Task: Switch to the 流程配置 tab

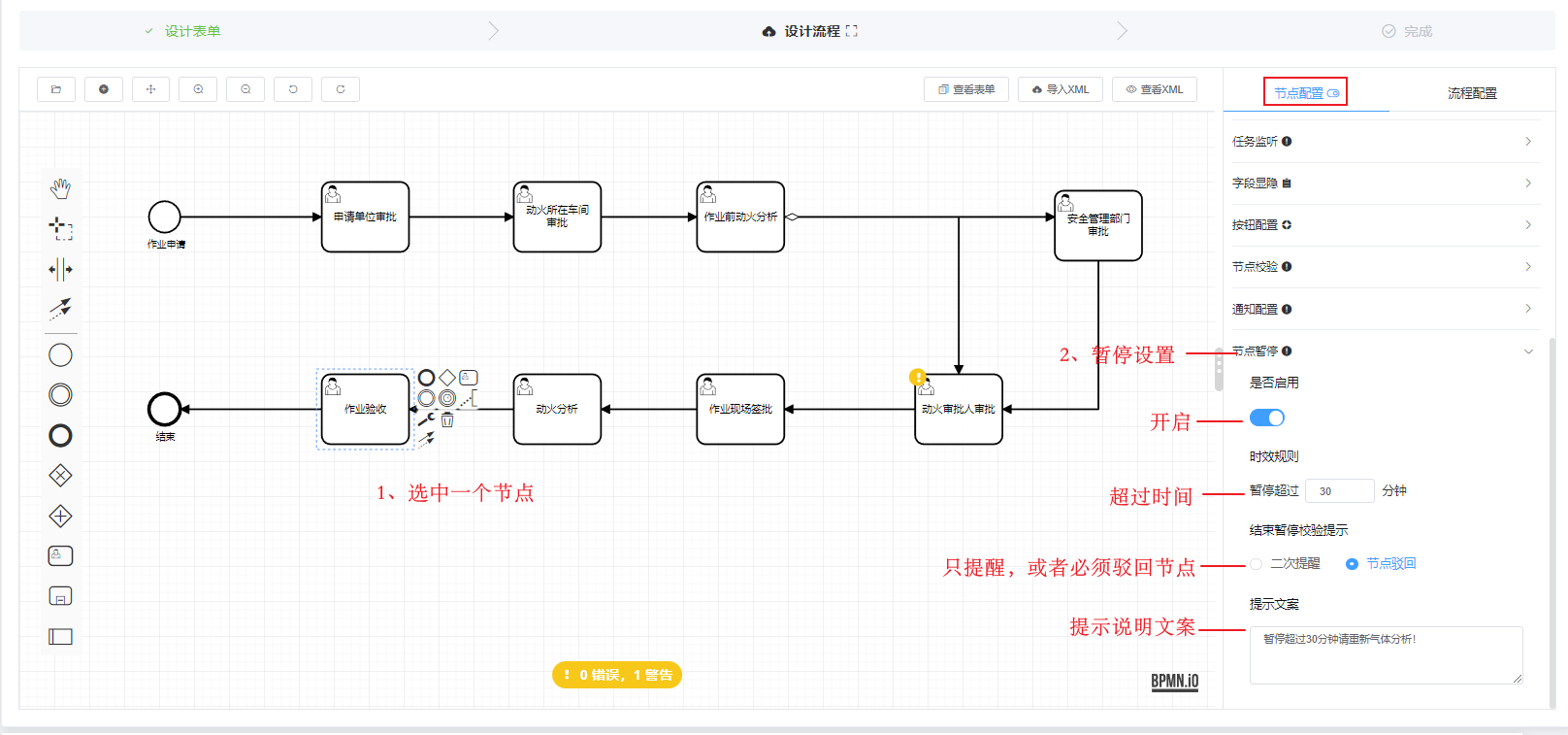Action: 1472,93
